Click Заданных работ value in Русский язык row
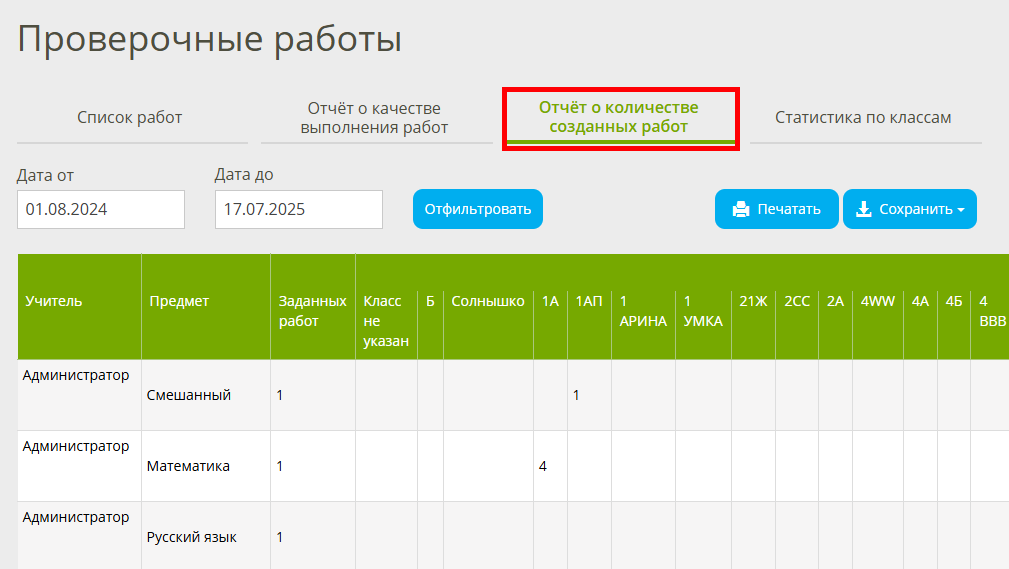Viewport: 1009px width, 569px height. tap(280, 537)
